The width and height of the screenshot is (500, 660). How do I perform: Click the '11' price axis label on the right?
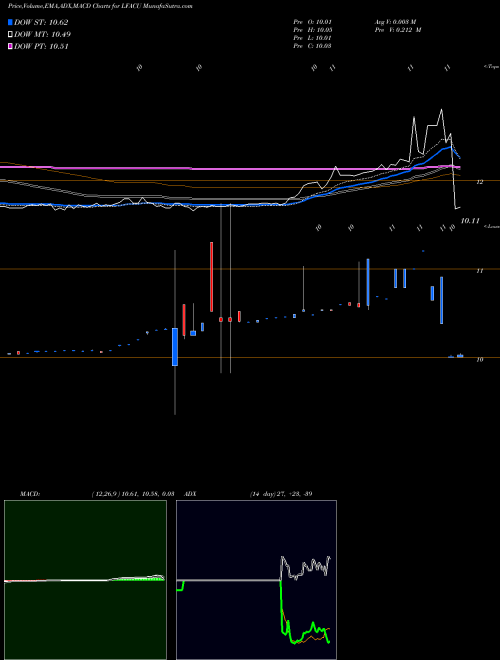click(x=479, y=271)
